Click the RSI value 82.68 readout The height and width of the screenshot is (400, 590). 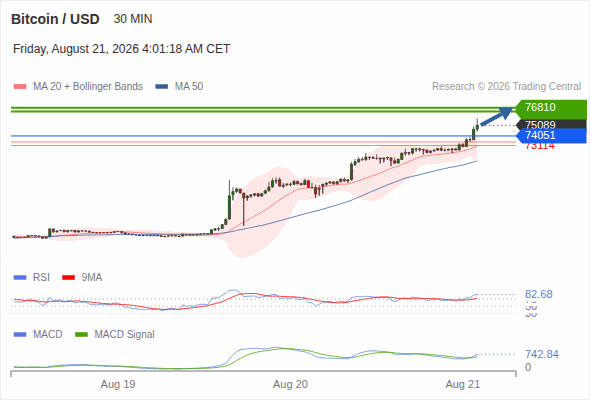[x=539, y=294]
